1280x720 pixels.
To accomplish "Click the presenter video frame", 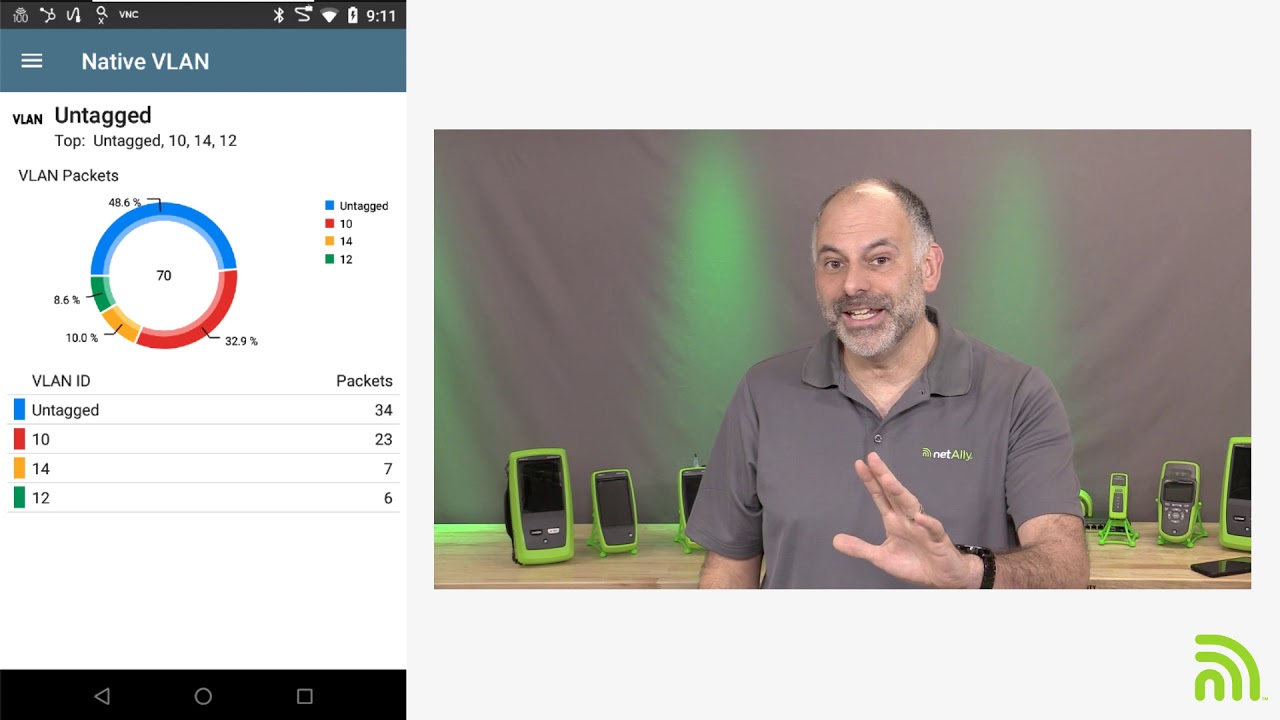I will (x=842, y=359).
